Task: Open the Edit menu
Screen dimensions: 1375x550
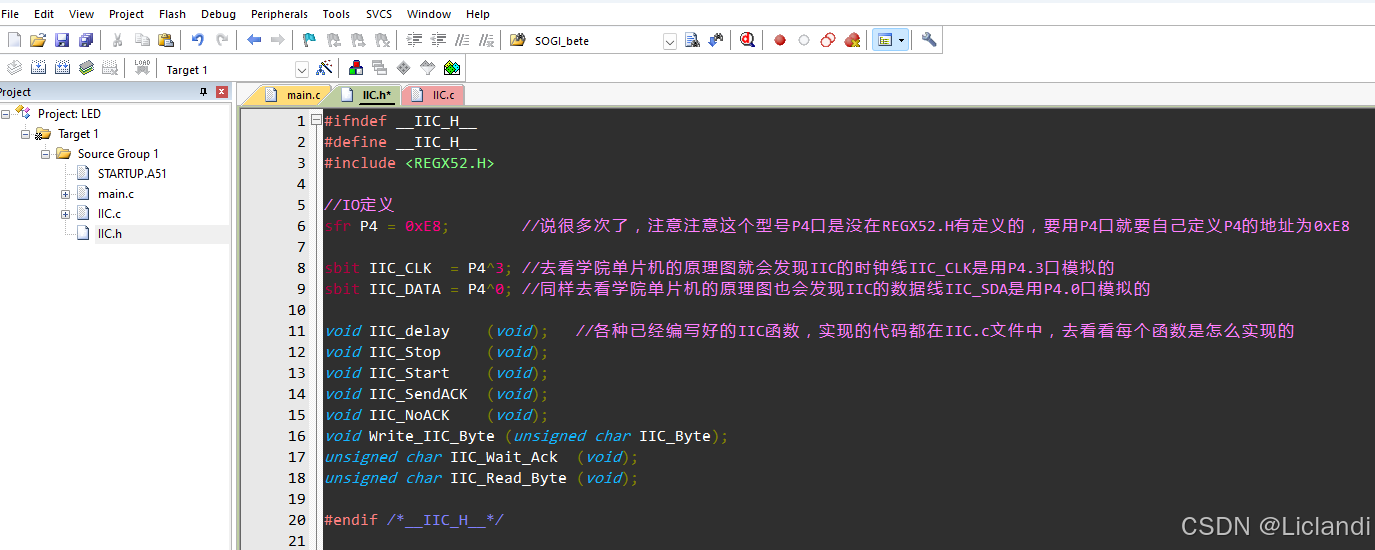Action: click(x=44, y=14)
